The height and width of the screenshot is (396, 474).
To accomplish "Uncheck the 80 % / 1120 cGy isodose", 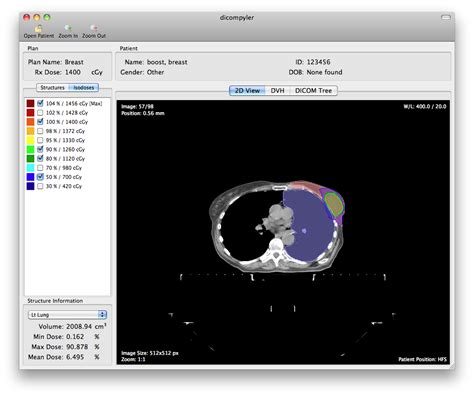I will 40,158.
